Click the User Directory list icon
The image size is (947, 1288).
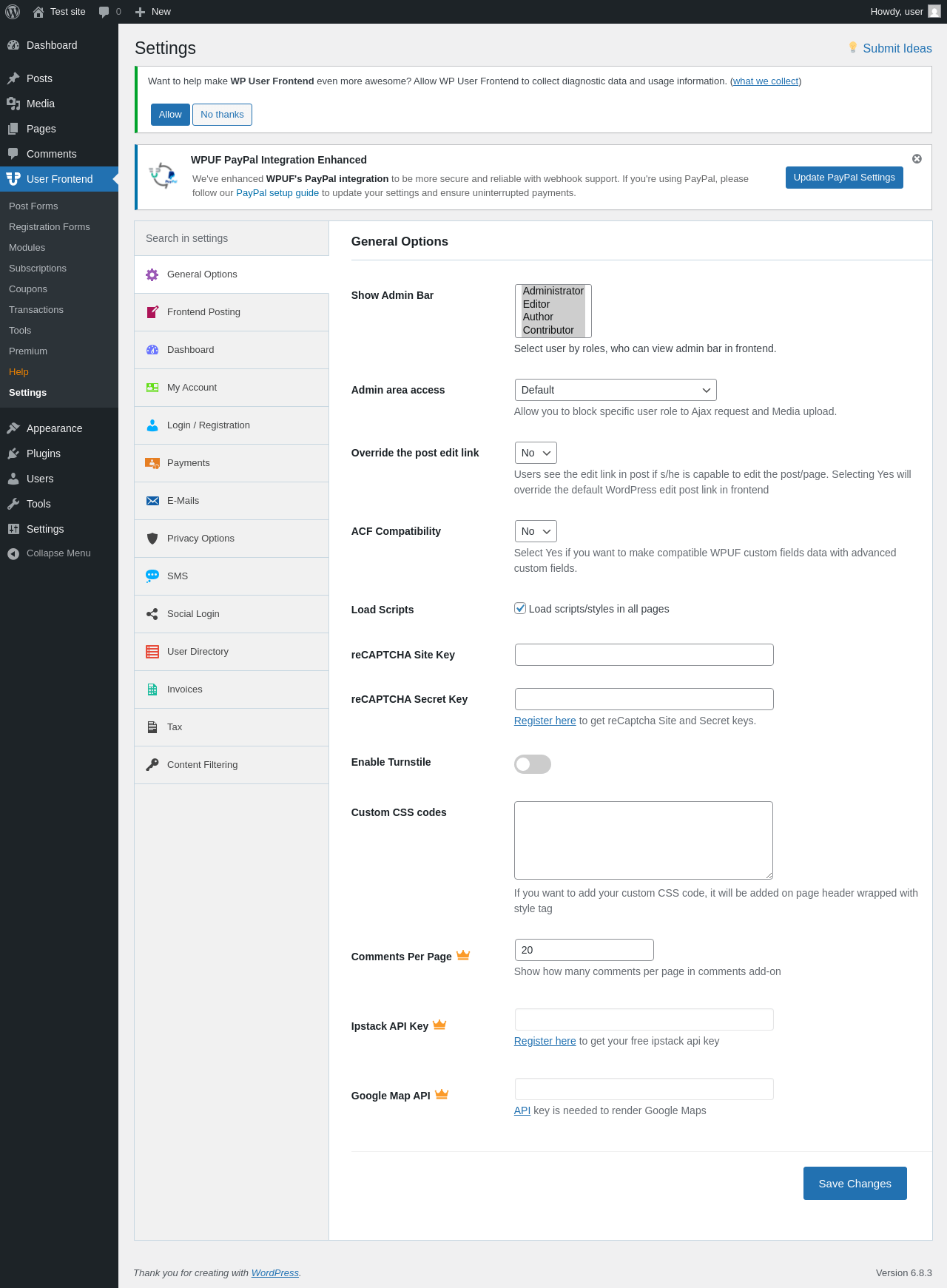click(x=152, y=652)
